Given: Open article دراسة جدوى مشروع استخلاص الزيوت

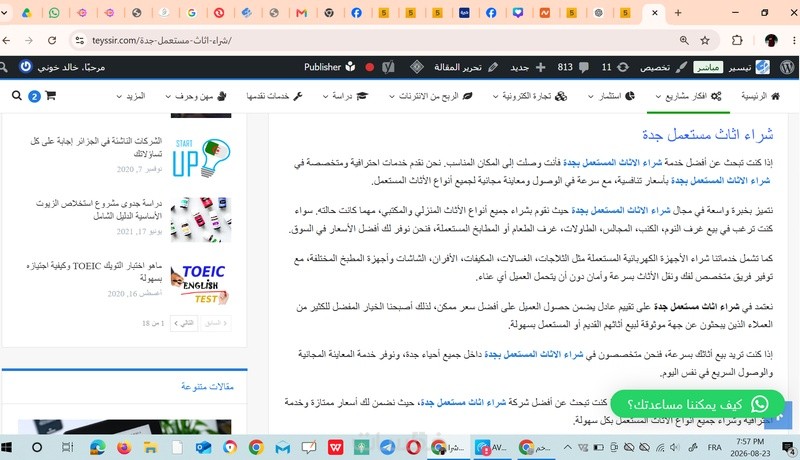Looking at the screenshot, I should [99, 209].
